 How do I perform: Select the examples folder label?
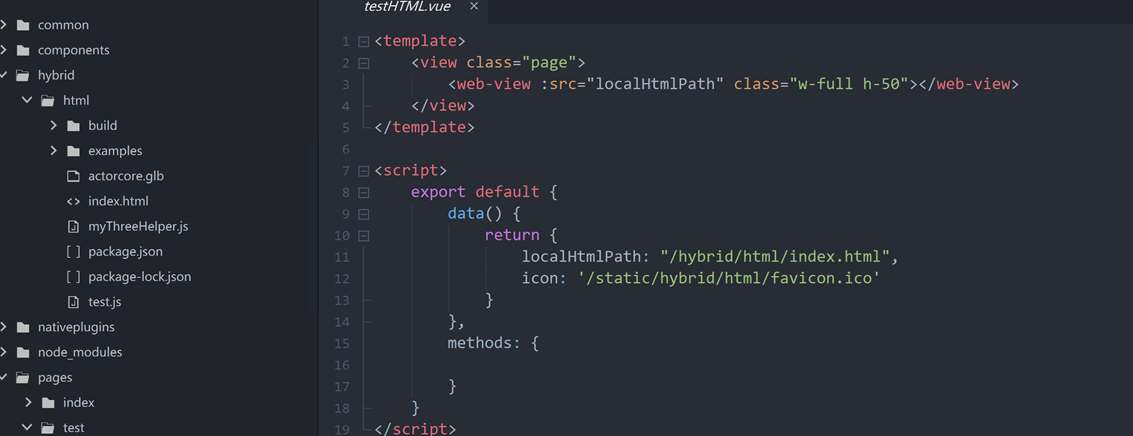click(x=116, y=151)
